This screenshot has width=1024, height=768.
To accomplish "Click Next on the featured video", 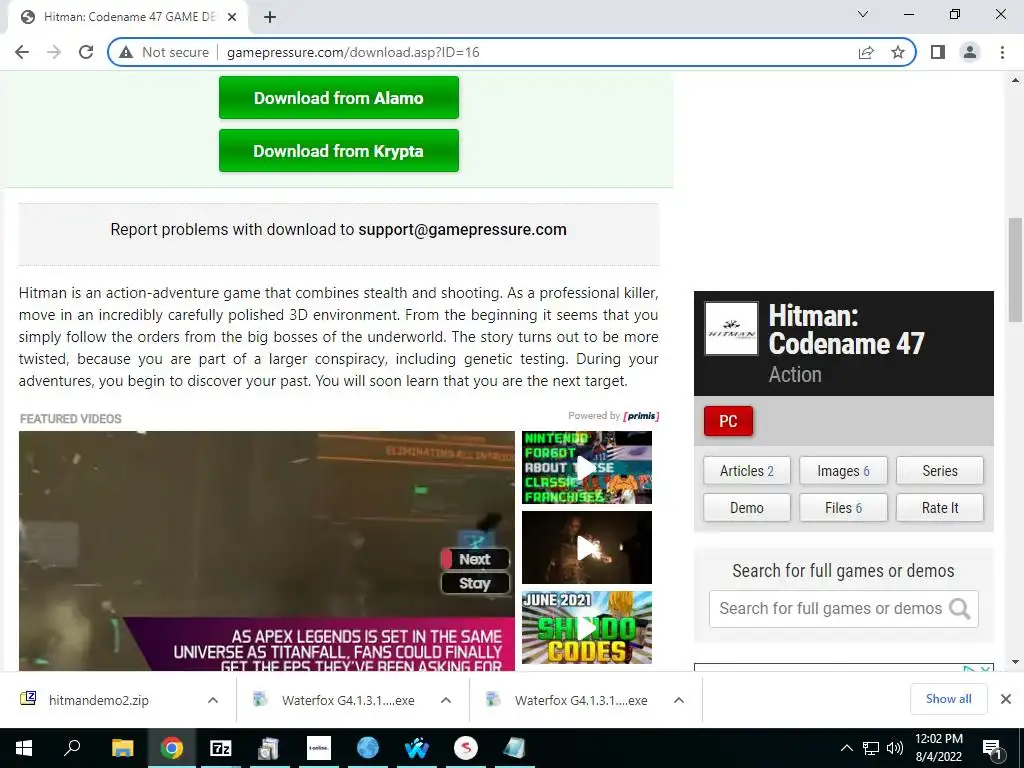I will click(475, 559).
